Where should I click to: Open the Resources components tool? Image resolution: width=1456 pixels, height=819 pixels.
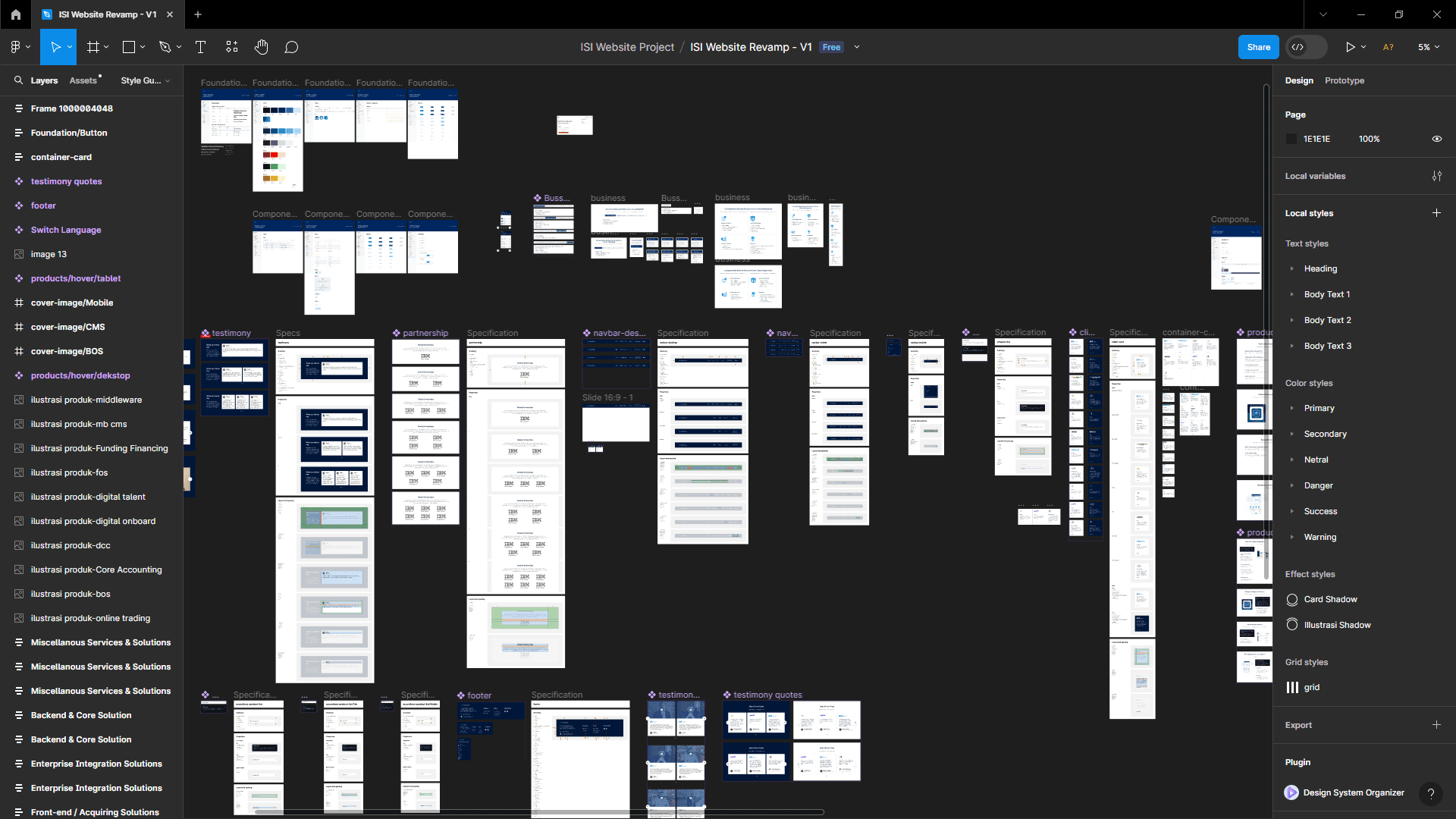(232, 47)
